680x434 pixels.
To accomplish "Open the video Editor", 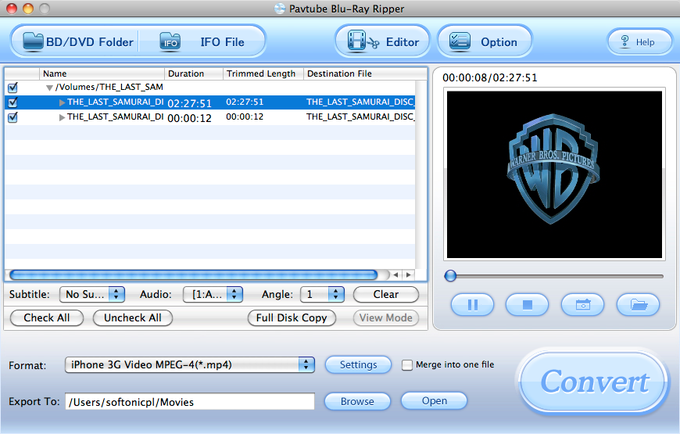I will (382, 42).
